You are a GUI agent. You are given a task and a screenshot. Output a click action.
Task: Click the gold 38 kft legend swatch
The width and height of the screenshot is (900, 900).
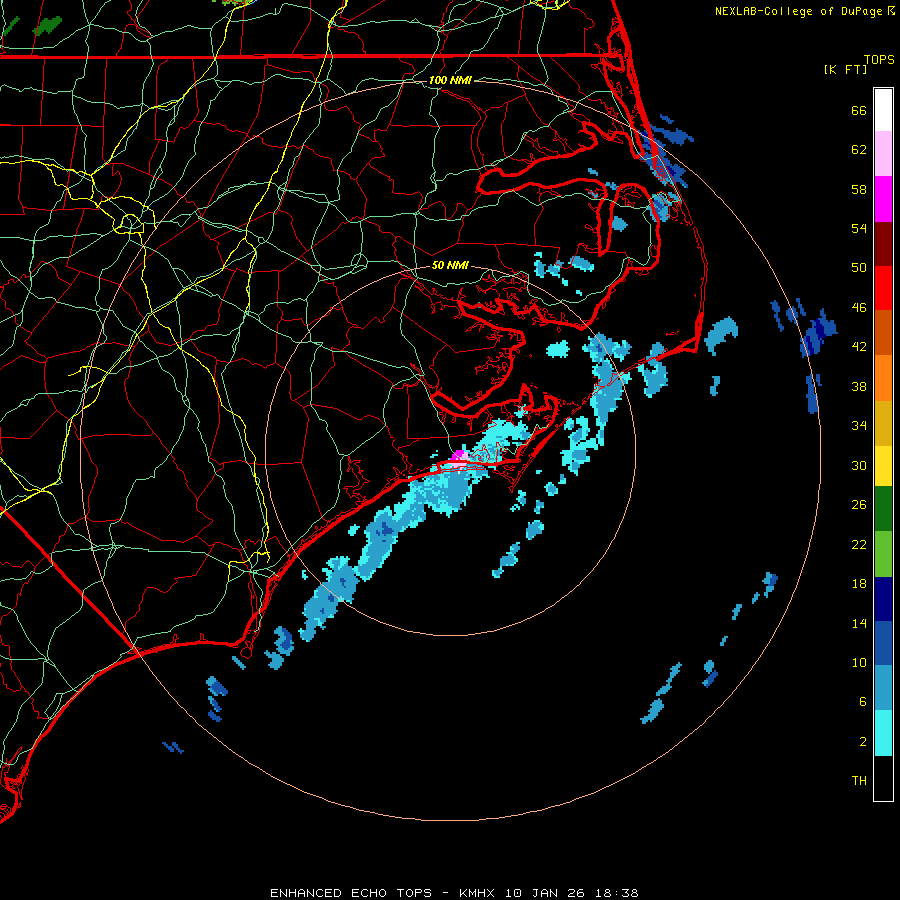pos(883,423)
